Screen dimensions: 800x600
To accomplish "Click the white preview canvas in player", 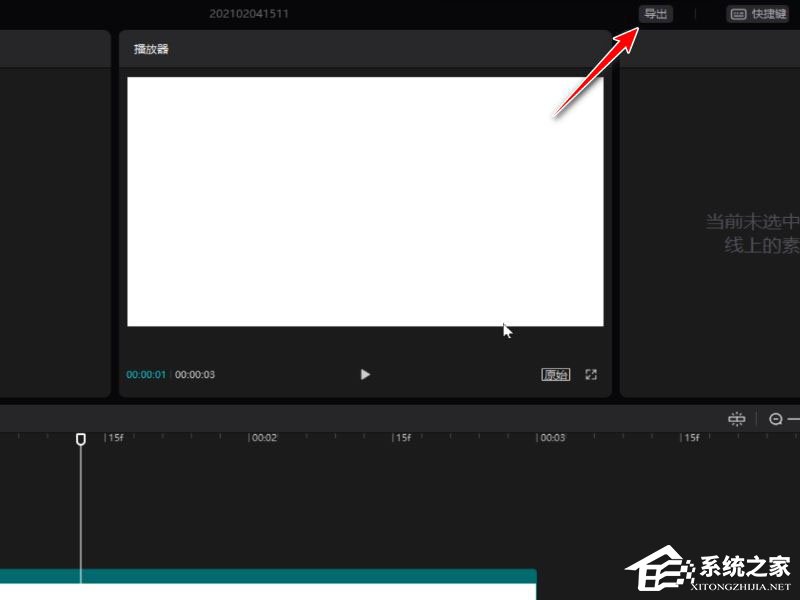I will click(365, 202).
